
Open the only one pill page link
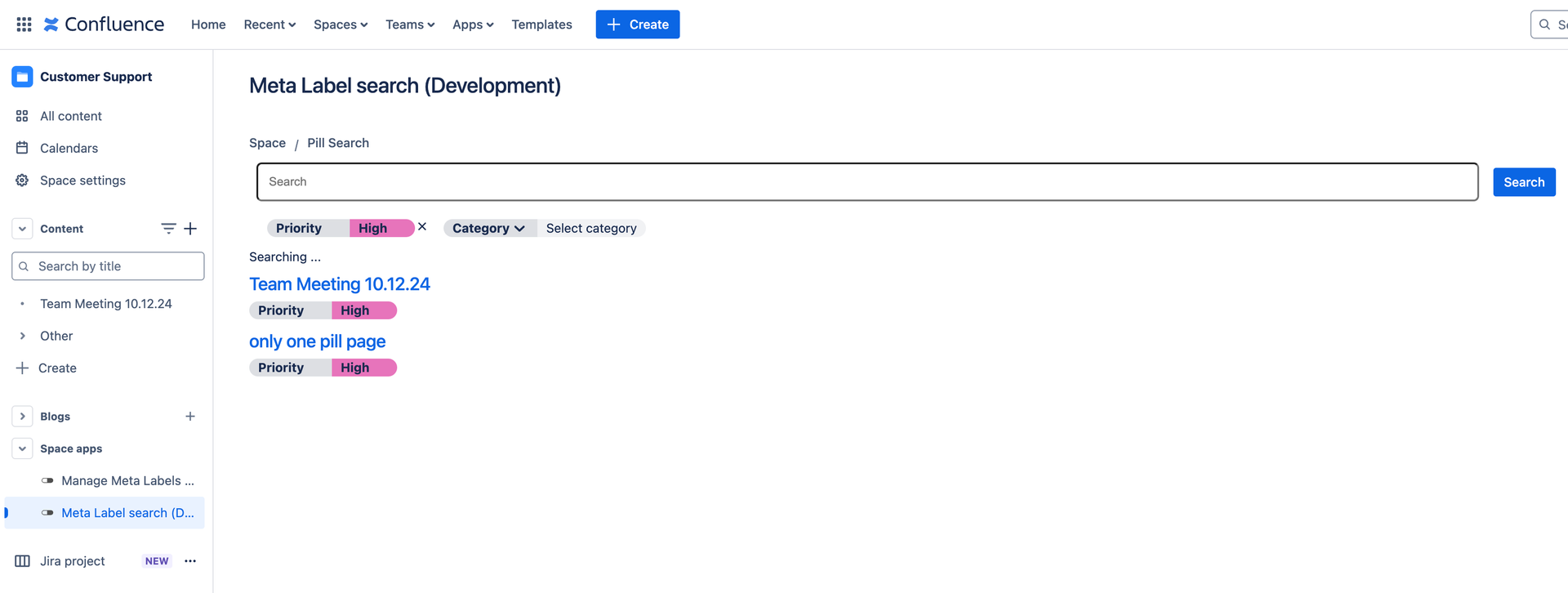pos(318,341)
